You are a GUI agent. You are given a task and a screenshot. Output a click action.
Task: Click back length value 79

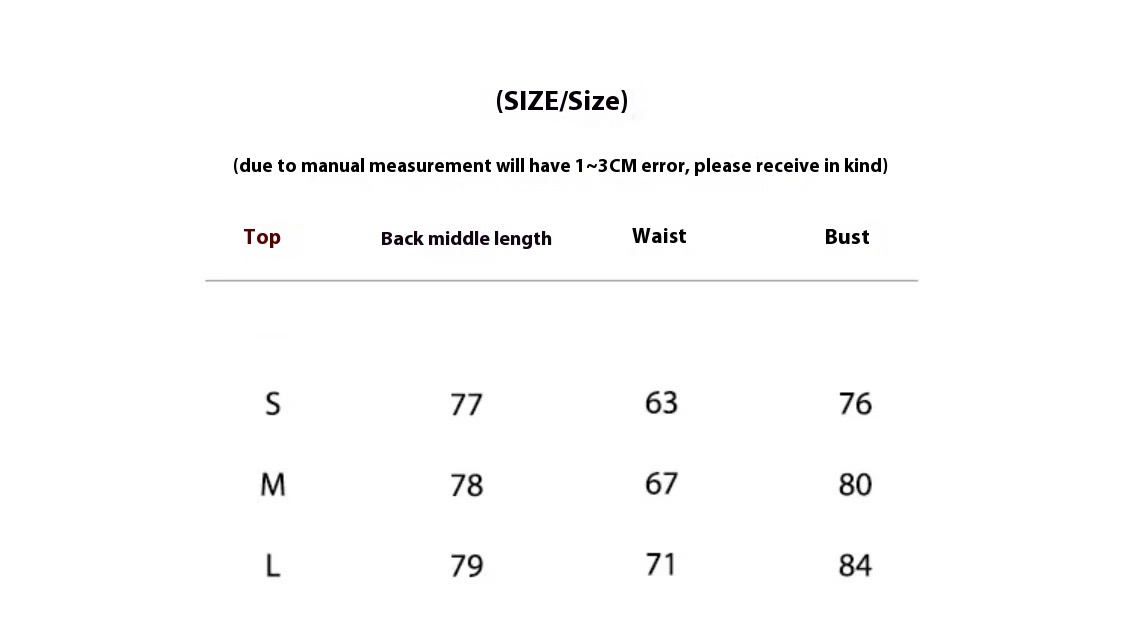(x=466, y=566)
